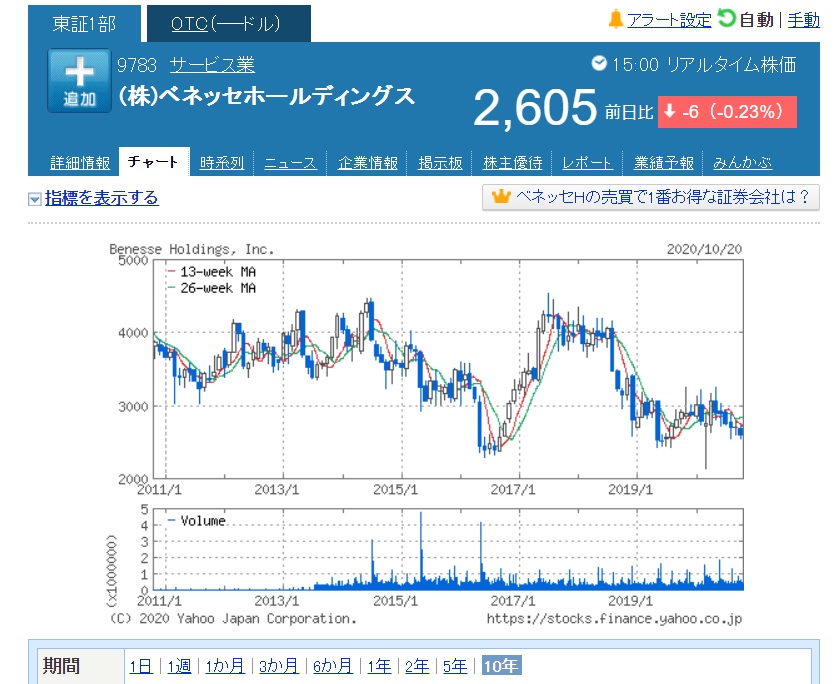Expand the 指標を表示する triangle icon
Image resolution: width=839 pixels, height=684 pixels.
34,199
